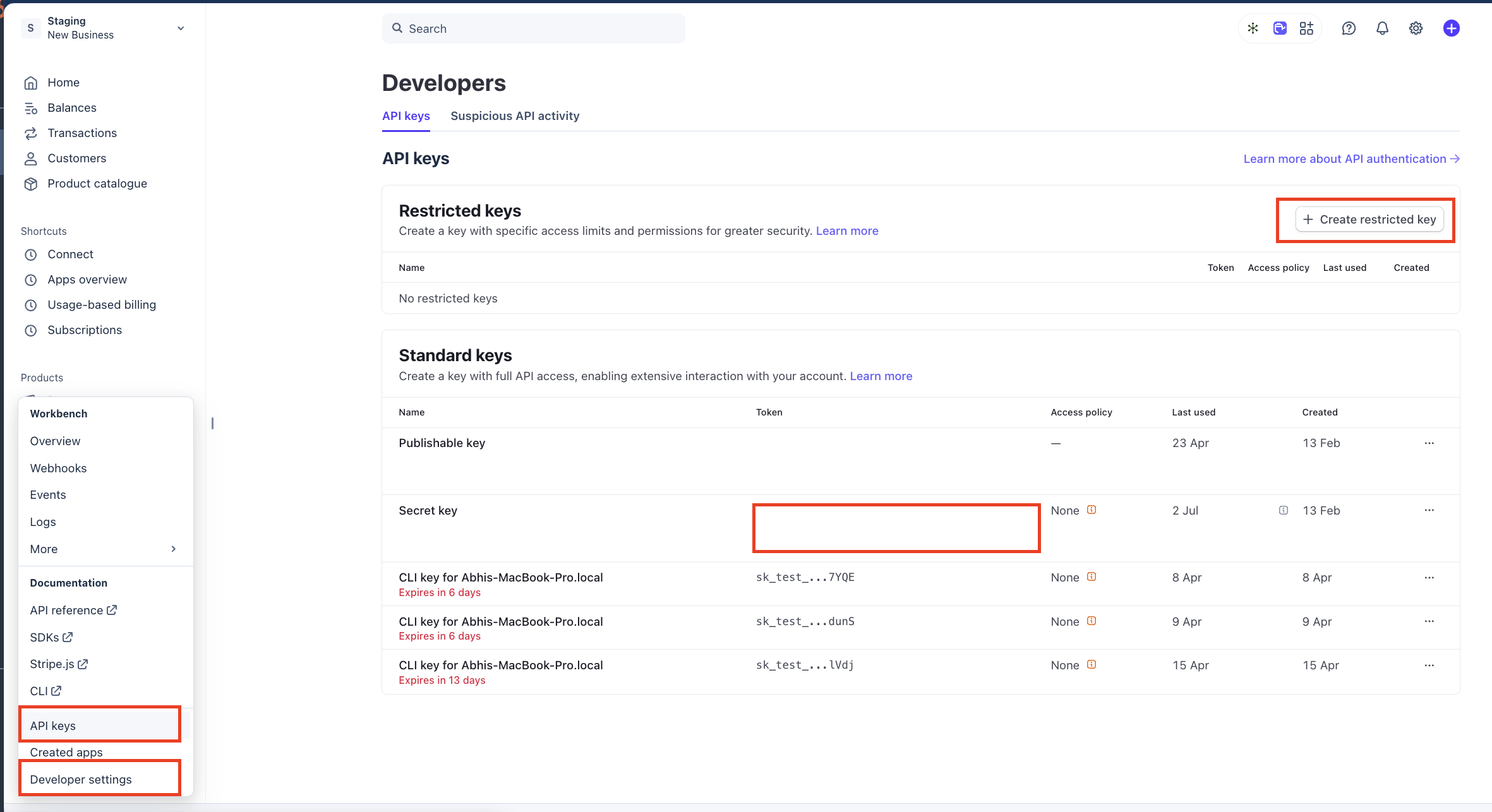The image size is (1492, 812).
Task: Click the Secret key row name
Action: pyautogui.click(x=428, y=511)
